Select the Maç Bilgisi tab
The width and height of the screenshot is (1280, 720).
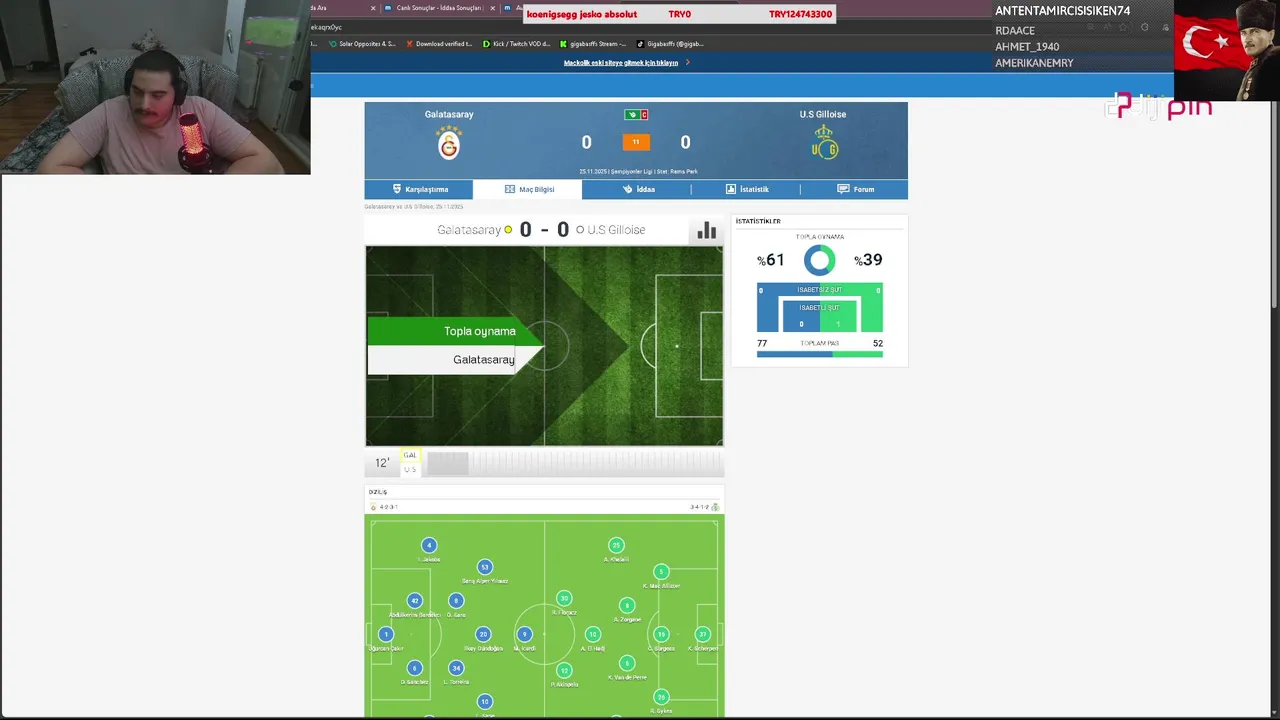[x=528, y=189]
